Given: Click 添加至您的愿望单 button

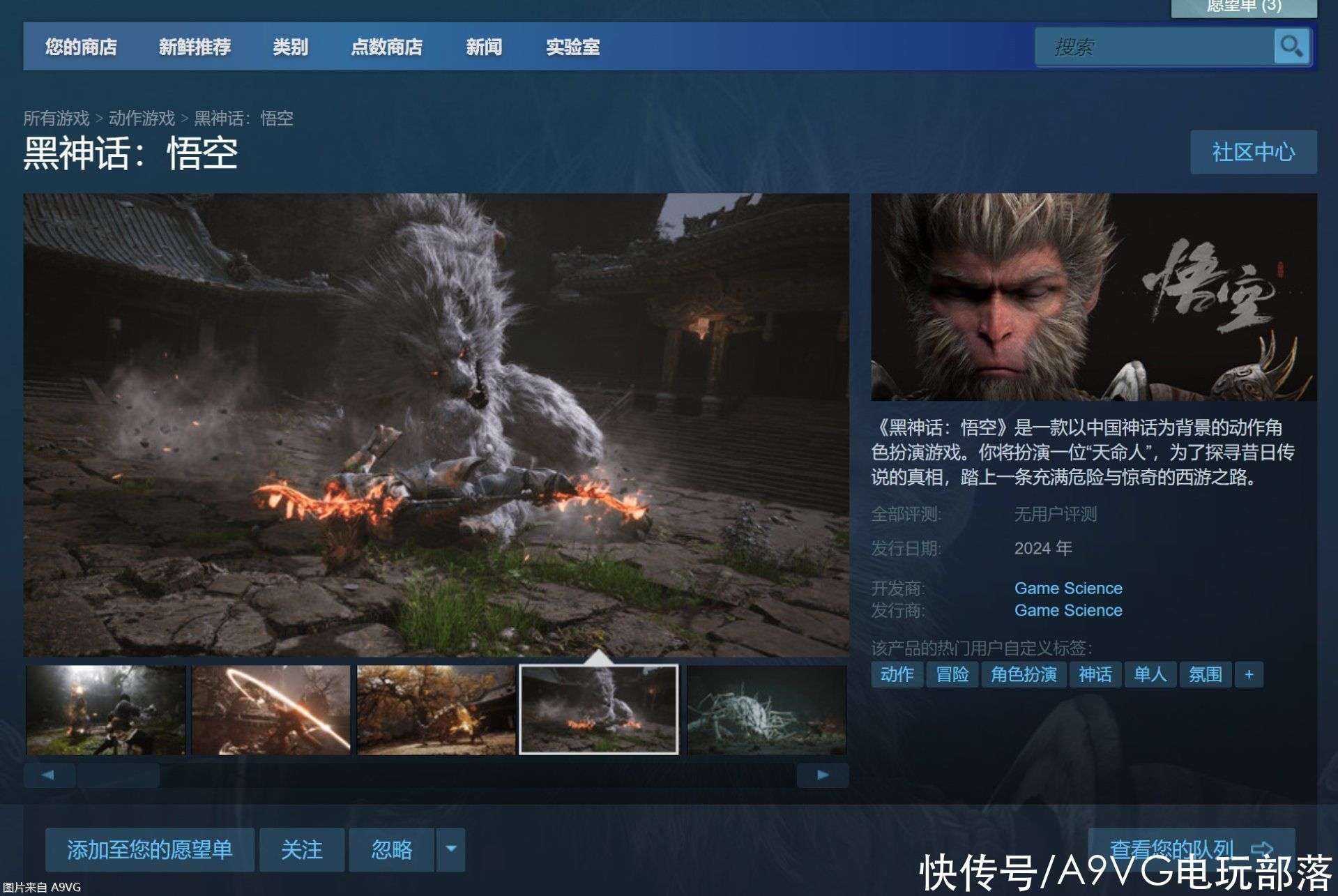Looking at the screenshot, I should point(150,849).
